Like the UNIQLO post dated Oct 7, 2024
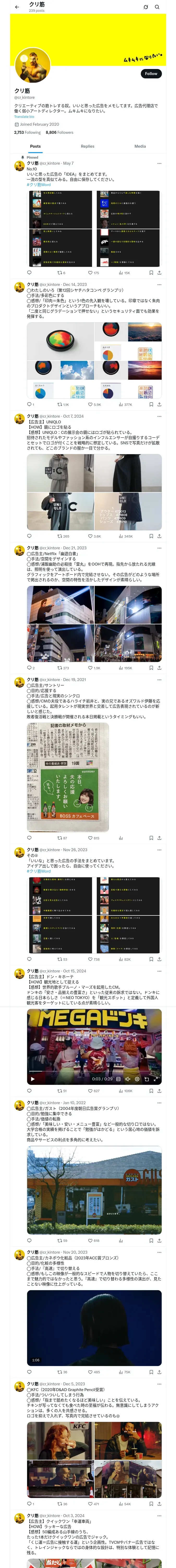176x1568 pixels. [94, 536]
